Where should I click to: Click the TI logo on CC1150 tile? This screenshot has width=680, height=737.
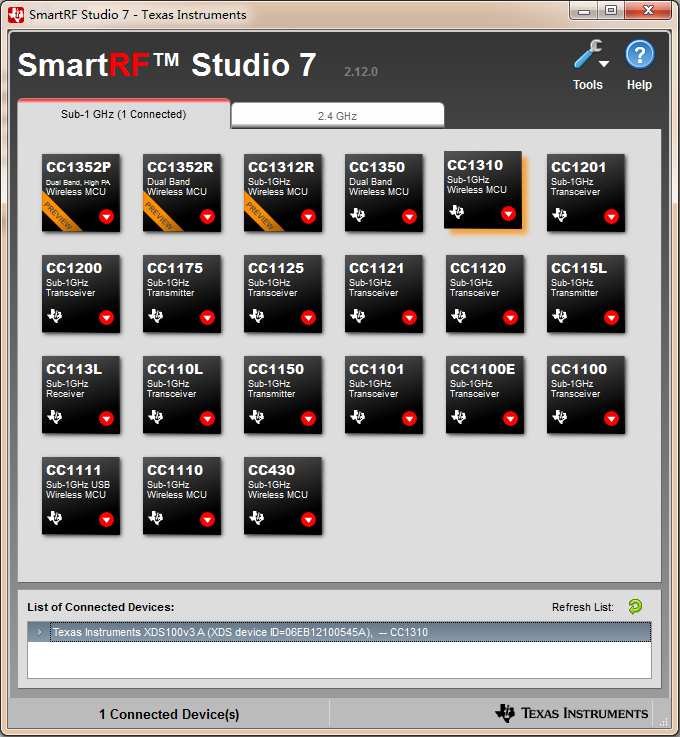pyautogui.click(x=257, y=417)
